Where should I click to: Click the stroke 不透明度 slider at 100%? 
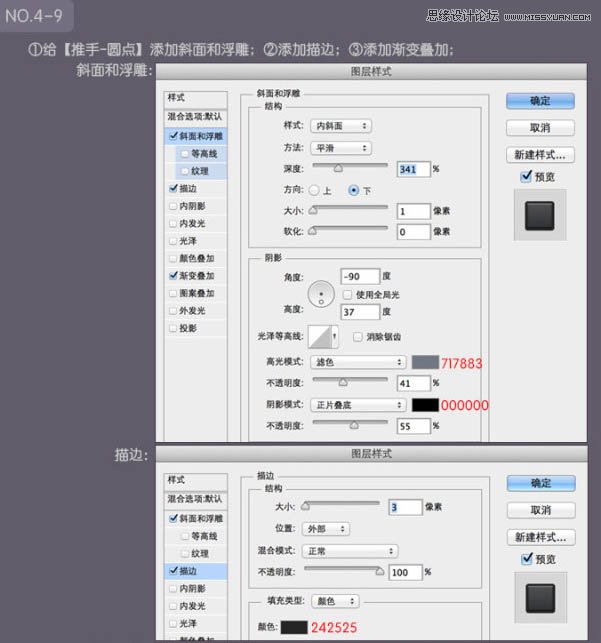click(x=380, y=571)
